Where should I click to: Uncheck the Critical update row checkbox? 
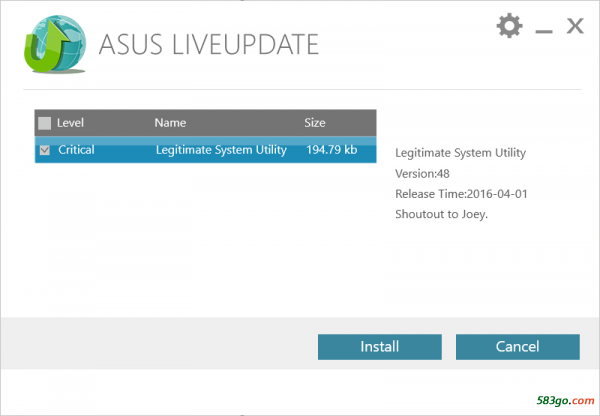click(44, 150)
